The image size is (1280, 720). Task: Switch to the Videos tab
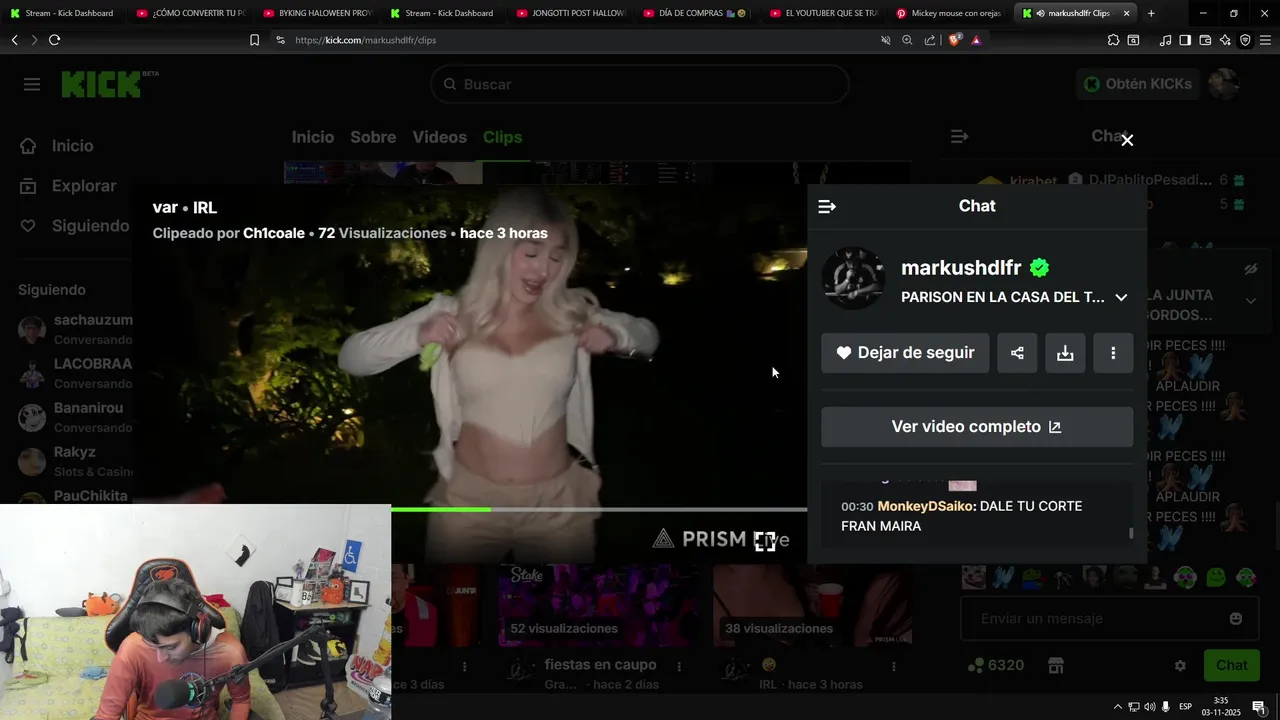tap(440, 137)
